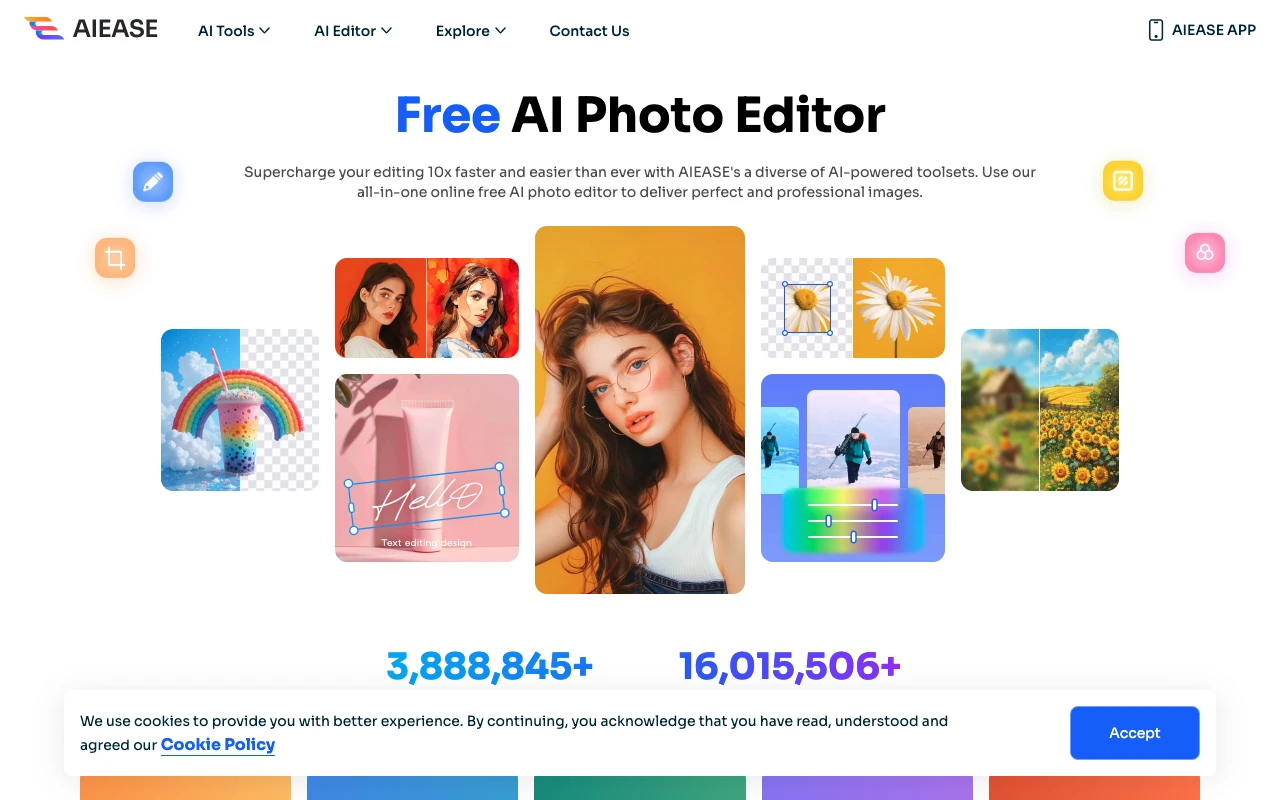1280x800 pixels.
Task: Expand the Explore dropdown menu
Action: coord(471,31)
